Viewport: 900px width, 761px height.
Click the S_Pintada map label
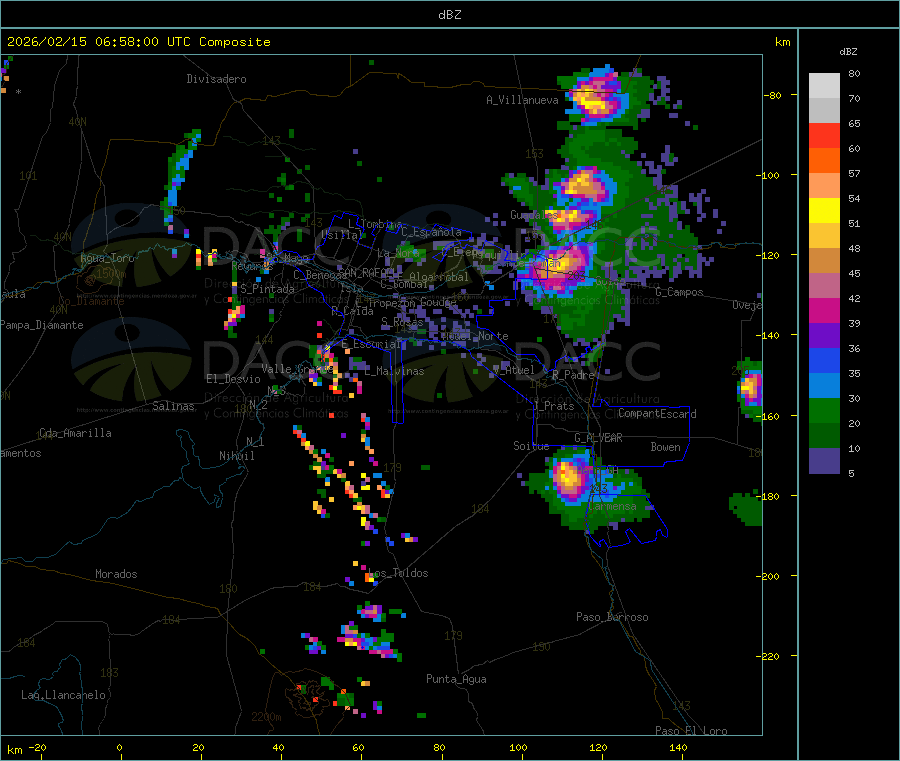tap(267, 289)
